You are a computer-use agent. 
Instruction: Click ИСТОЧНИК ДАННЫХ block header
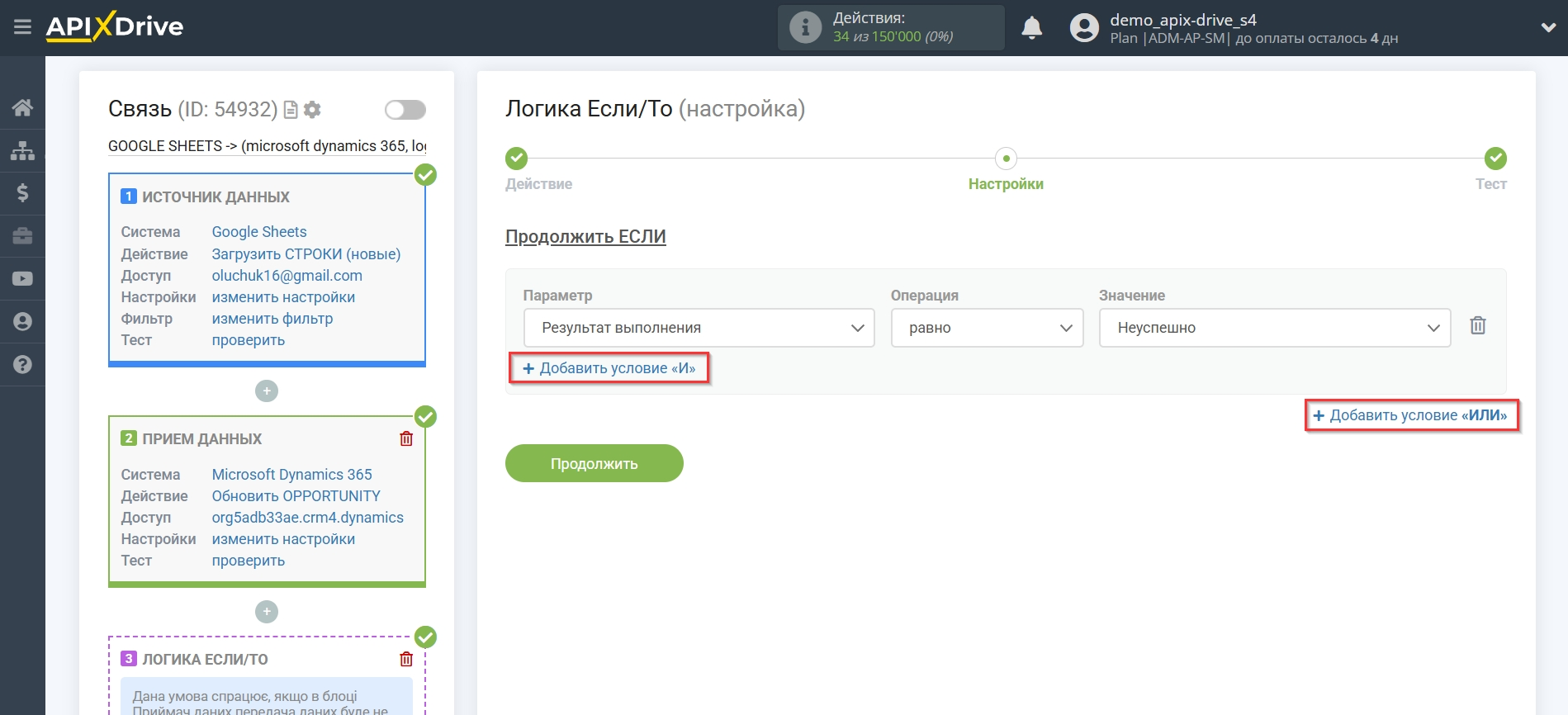(216, 197)
